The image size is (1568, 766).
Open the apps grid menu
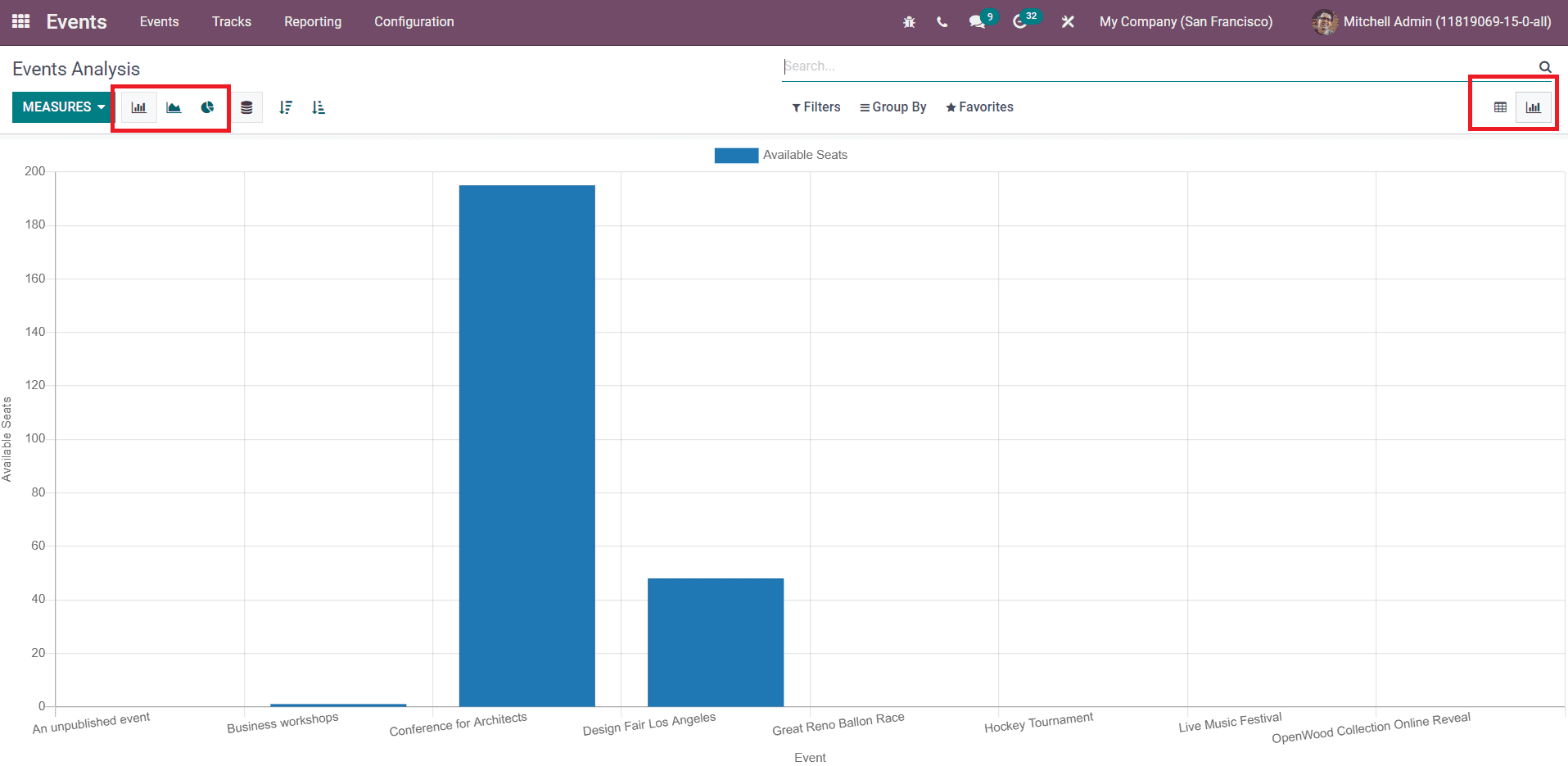(x=20, y=21)
